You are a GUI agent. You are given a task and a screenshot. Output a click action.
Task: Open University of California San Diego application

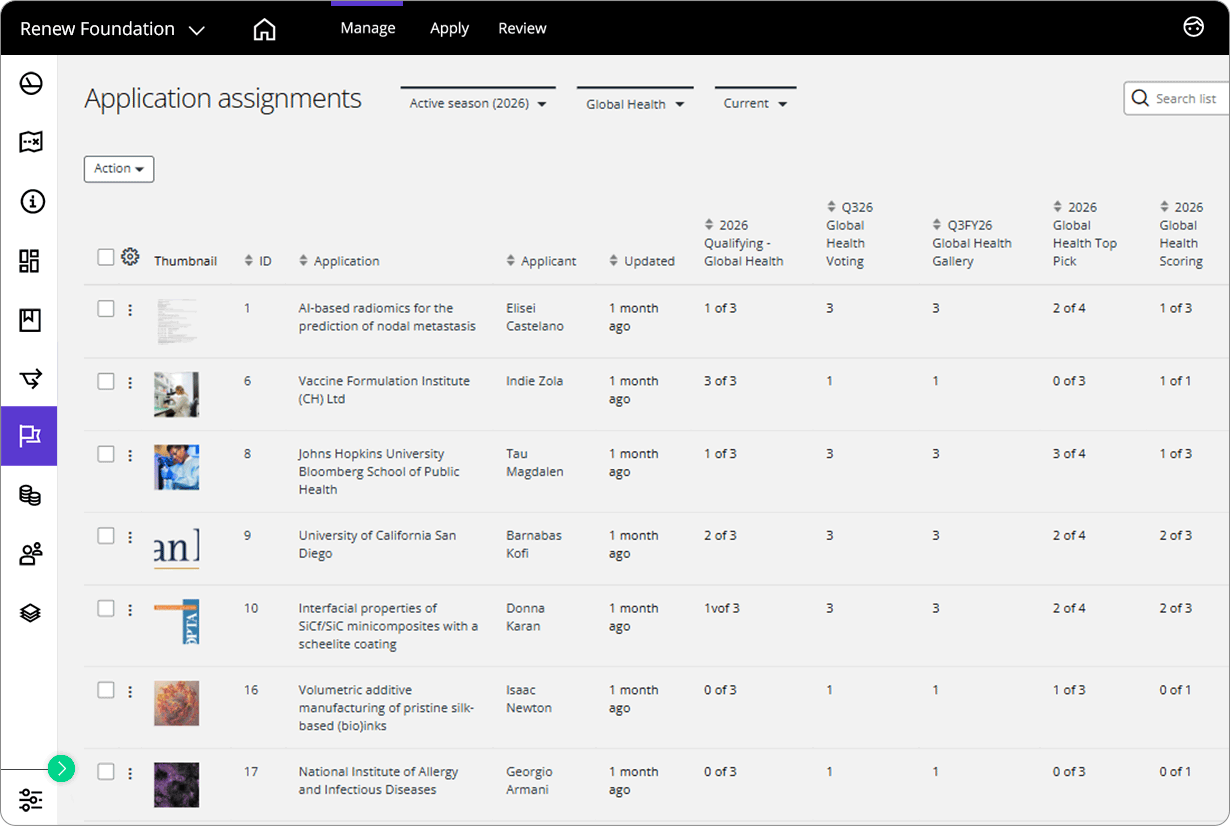pyautogui.click(x=377, y=544)
